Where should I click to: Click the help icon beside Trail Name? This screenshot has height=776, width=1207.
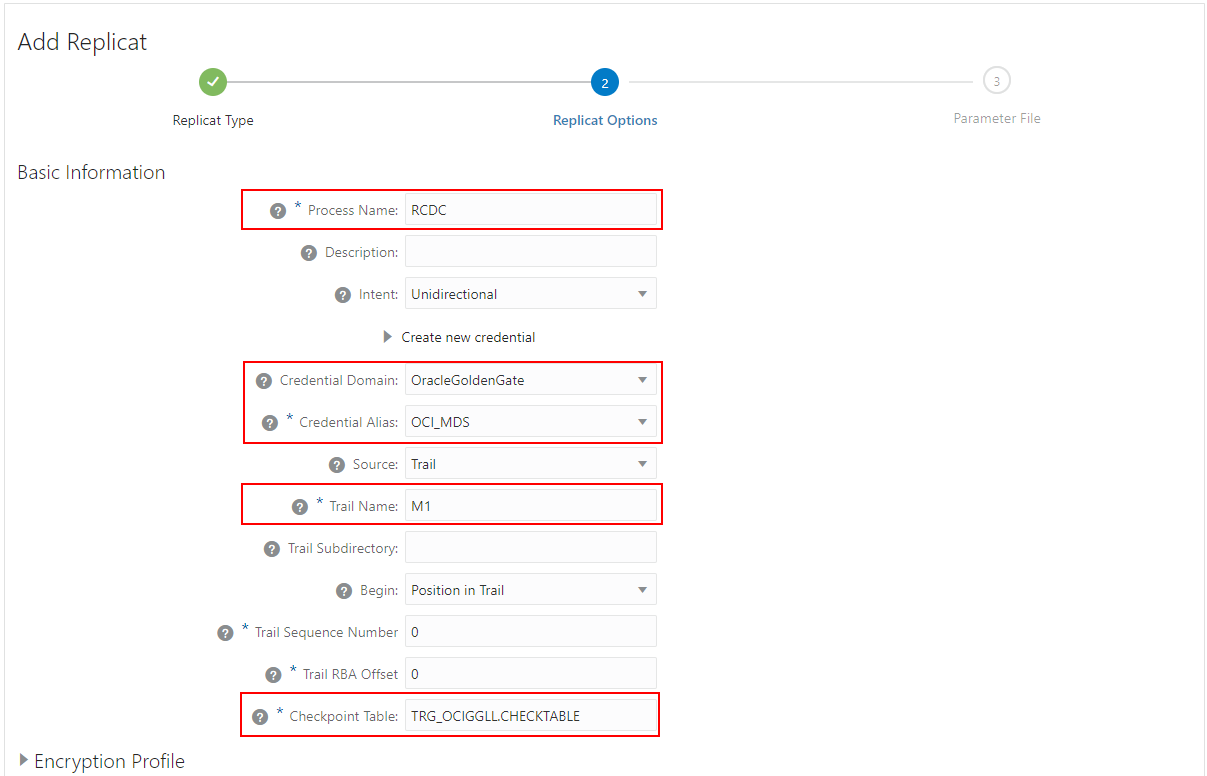coord(300,507)
